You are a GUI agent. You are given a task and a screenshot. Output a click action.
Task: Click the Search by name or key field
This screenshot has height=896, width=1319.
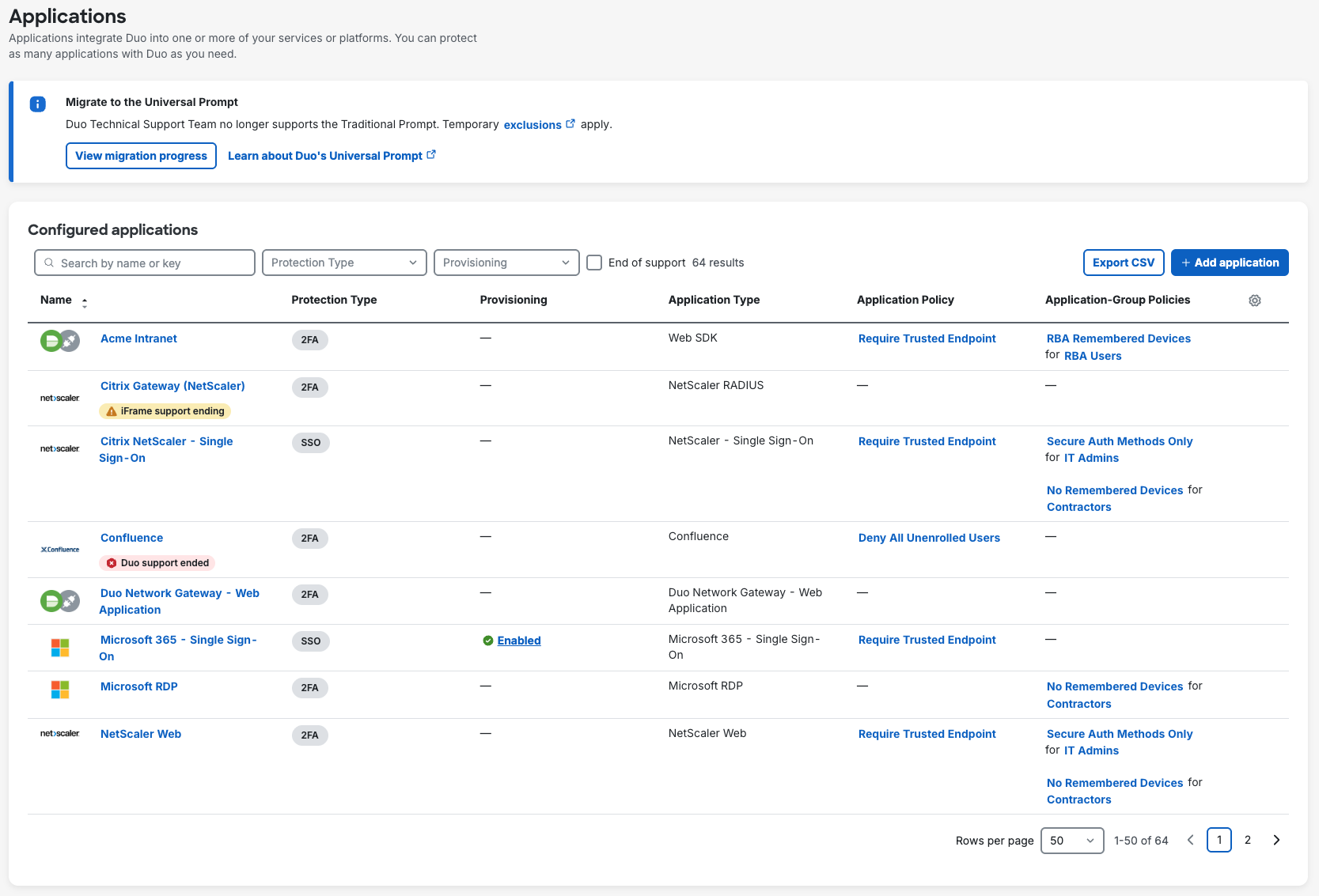click(x=145, y=263)
